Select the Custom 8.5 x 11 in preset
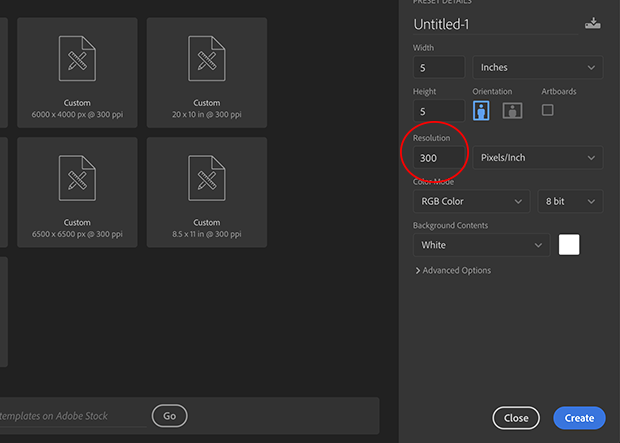 tap(207, 192)
